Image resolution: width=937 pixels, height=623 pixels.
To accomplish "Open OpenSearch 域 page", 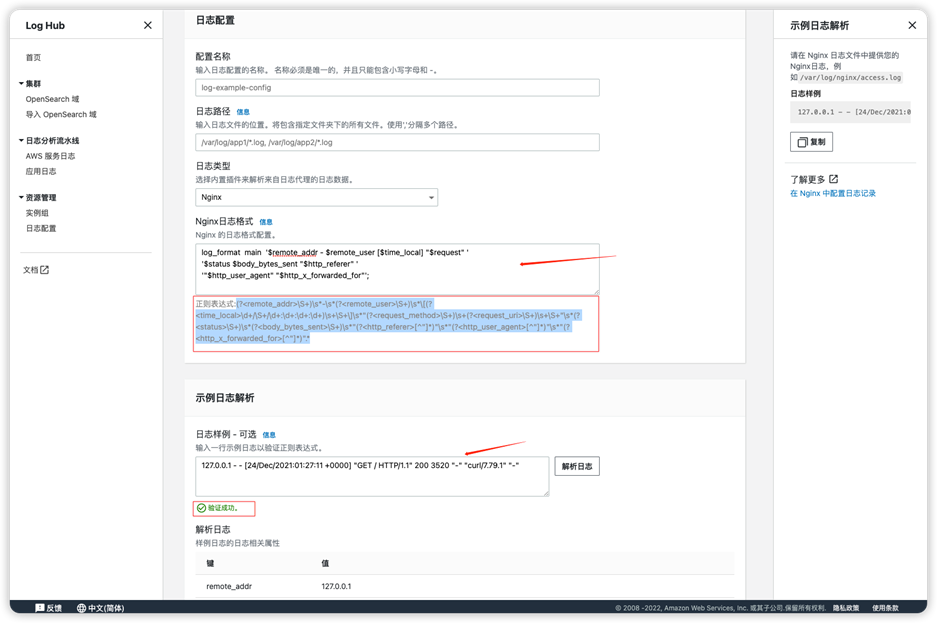I will click(53, 99).
